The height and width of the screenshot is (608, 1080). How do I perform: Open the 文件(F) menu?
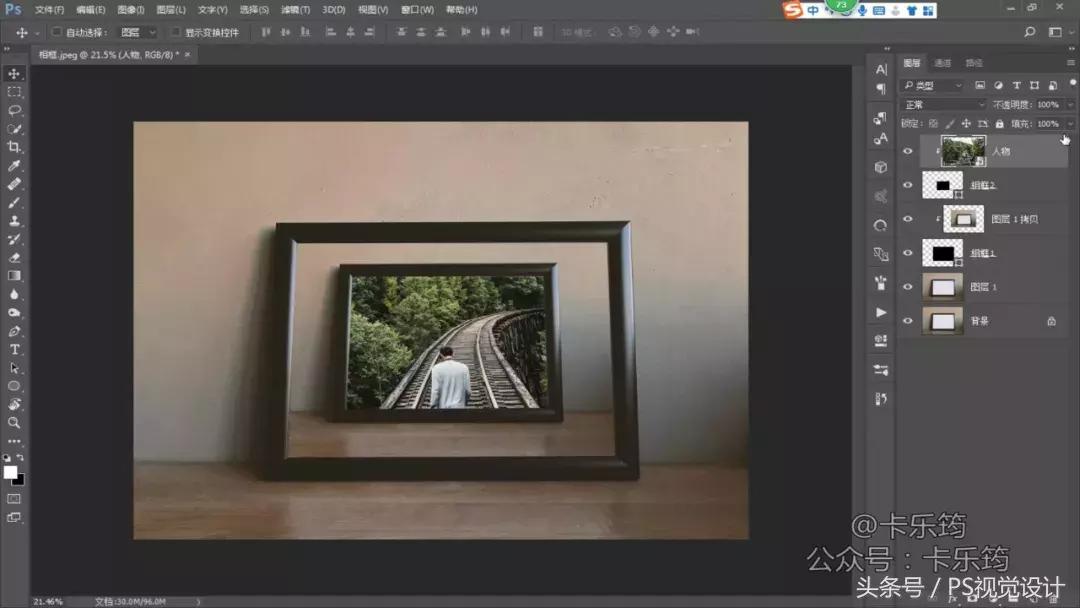point(50,10)
